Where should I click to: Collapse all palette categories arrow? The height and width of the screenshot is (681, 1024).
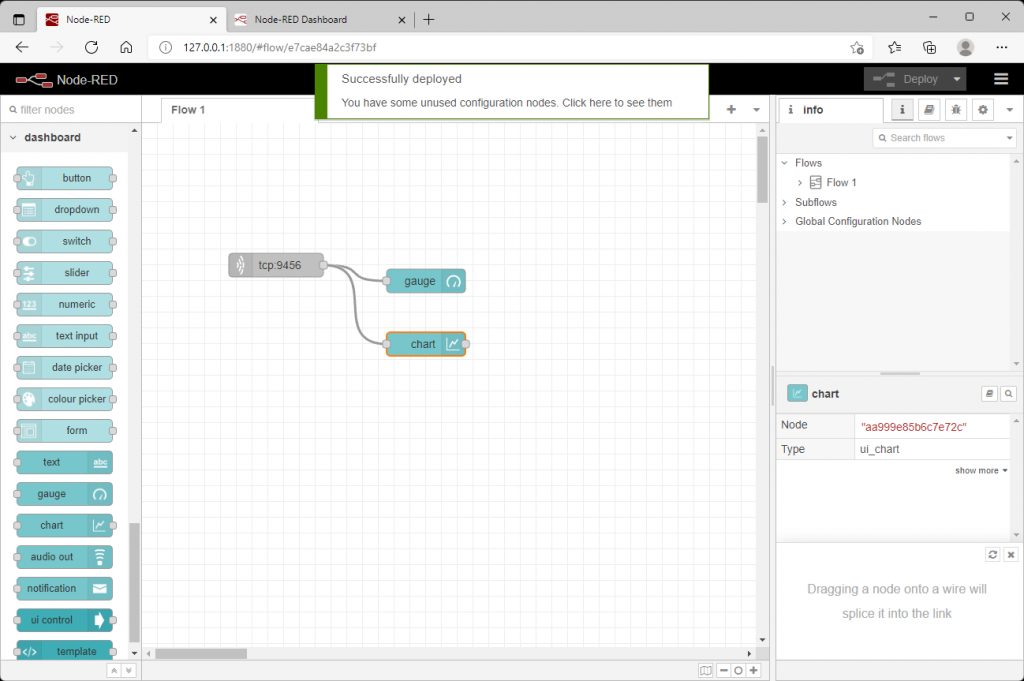[x=114, y=671]
